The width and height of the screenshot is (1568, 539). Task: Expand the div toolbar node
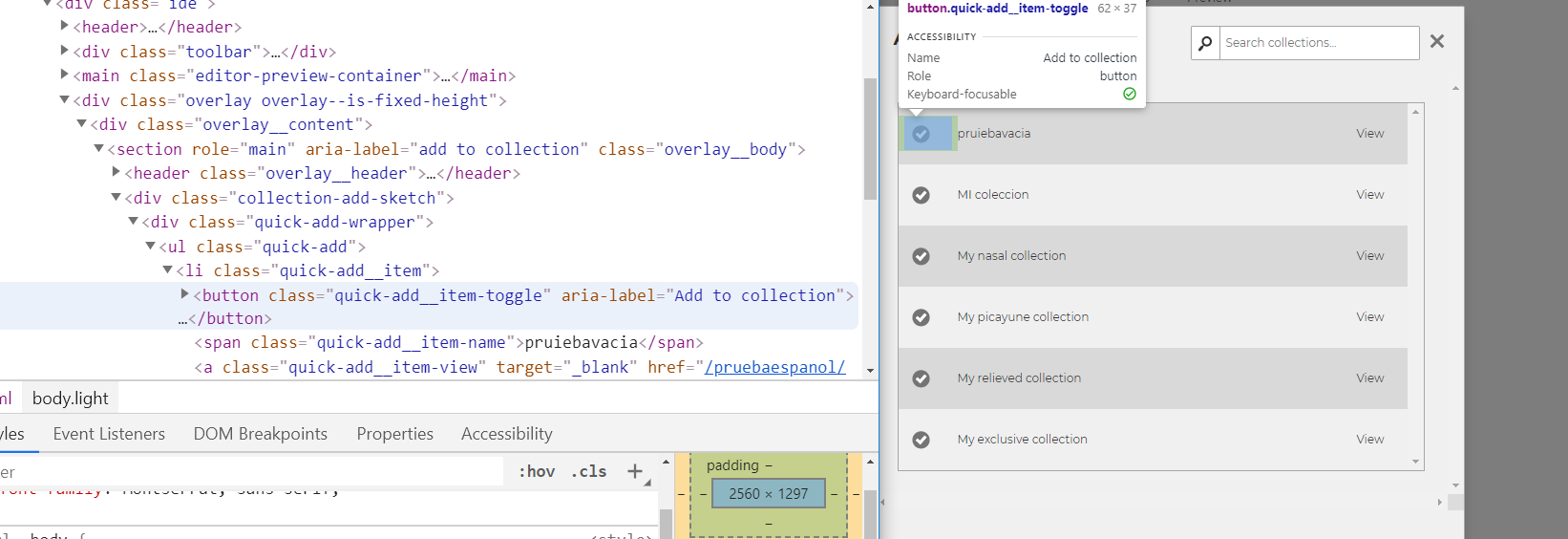point(64,50)
